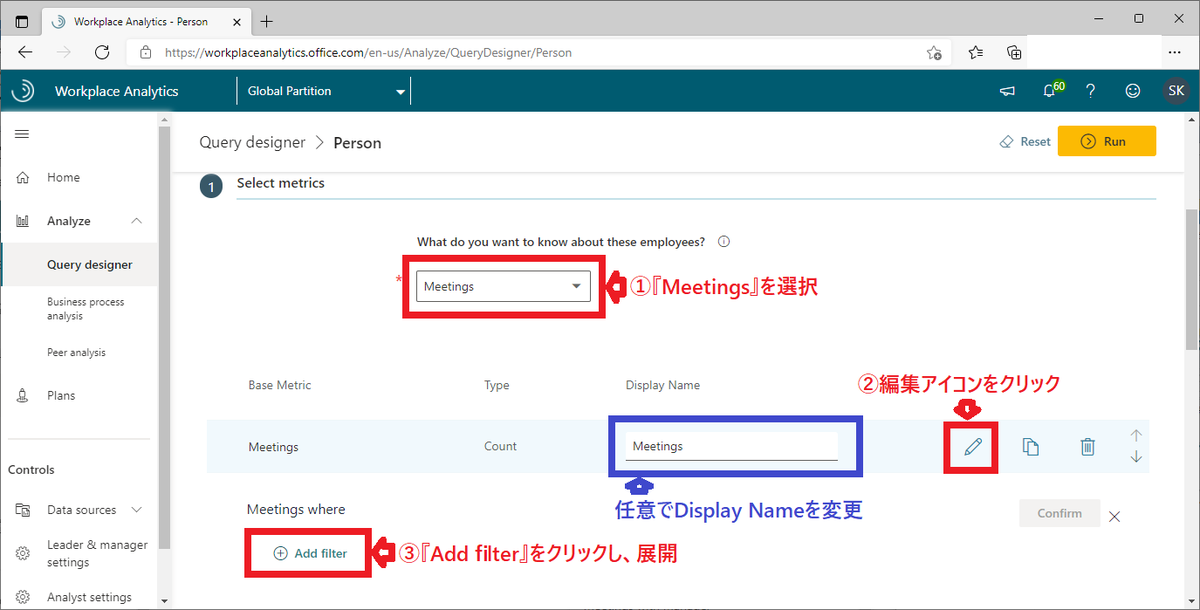The image size is (1200, 610).
Task: Refresh the page in the browser
Action: coord(102,53)
